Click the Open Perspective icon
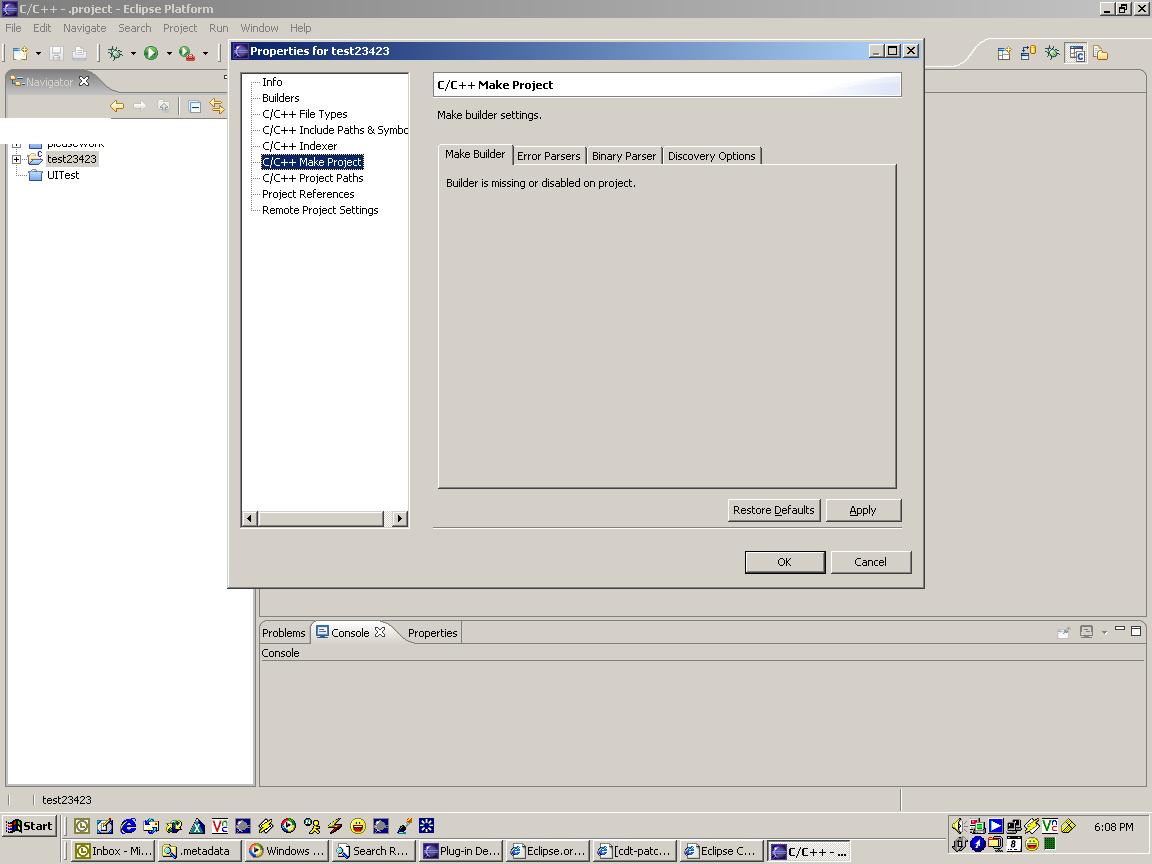This screenshot has width=1152, height=864. (x=1004, y=53)
